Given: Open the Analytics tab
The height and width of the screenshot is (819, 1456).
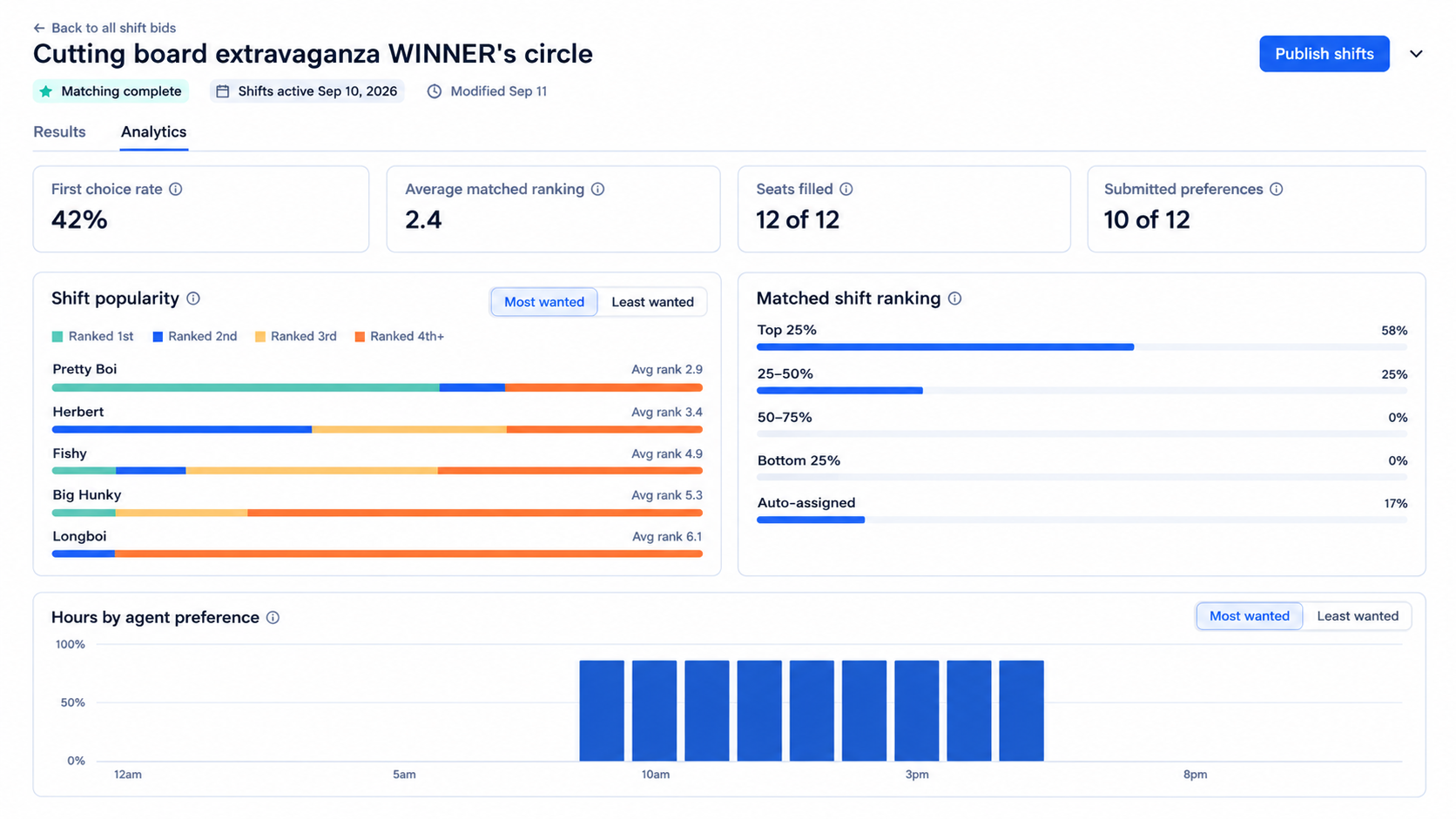Looking at the screenshot, I should click(x=153, y=132).
